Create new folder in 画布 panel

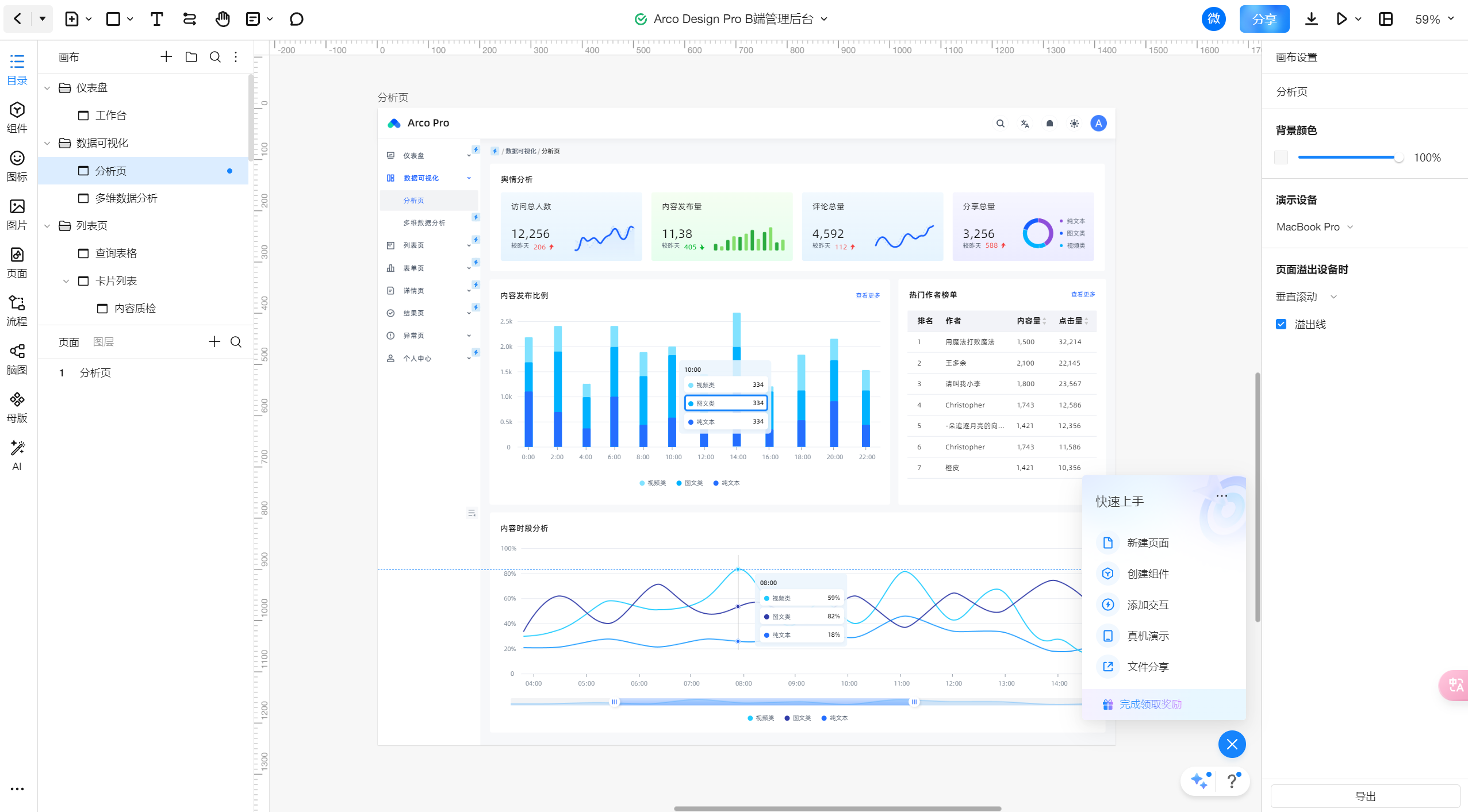pos(191,57)
